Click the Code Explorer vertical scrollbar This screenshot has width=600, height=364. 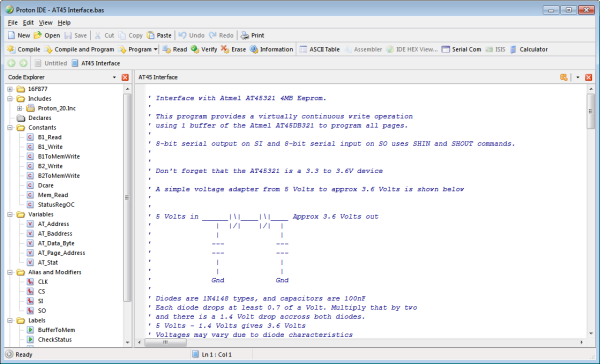[127, 198]
